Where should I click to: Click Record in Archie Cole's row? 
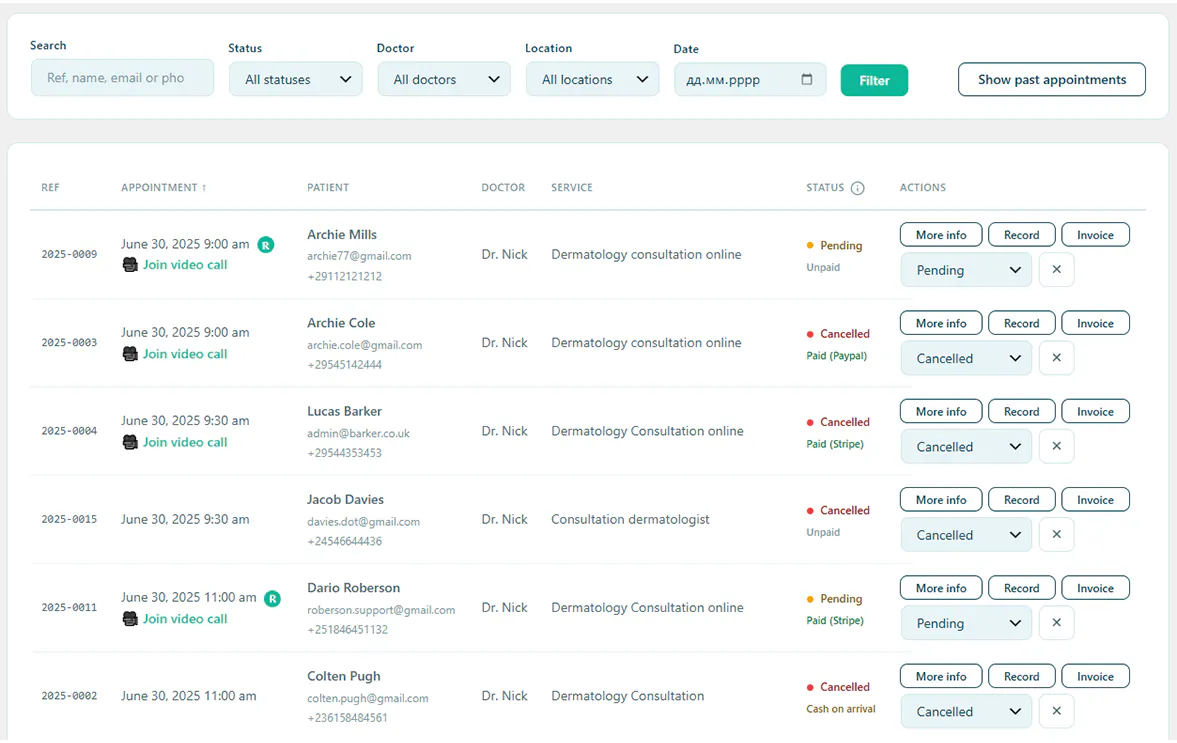[x=1022, y=323]
